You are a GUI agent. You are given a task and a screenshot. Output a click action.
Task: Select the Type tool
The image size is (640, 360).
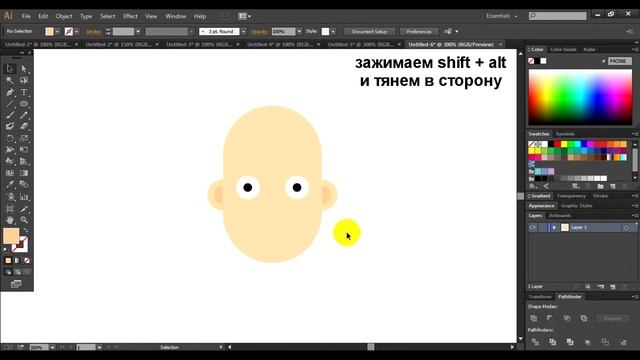click(24, 92)
